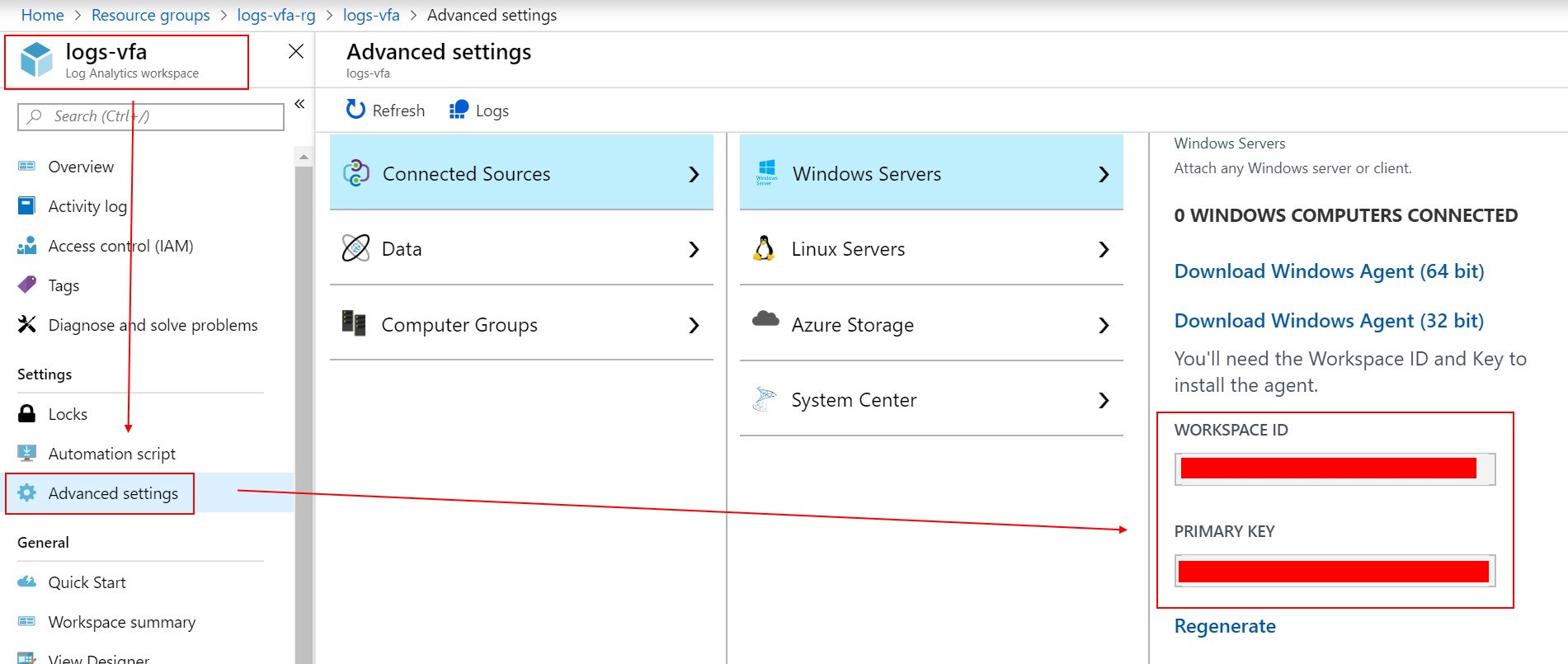This screenshot has height=664, width=1568.
Task: Click the Workspace ID field
Action: 1335,469
